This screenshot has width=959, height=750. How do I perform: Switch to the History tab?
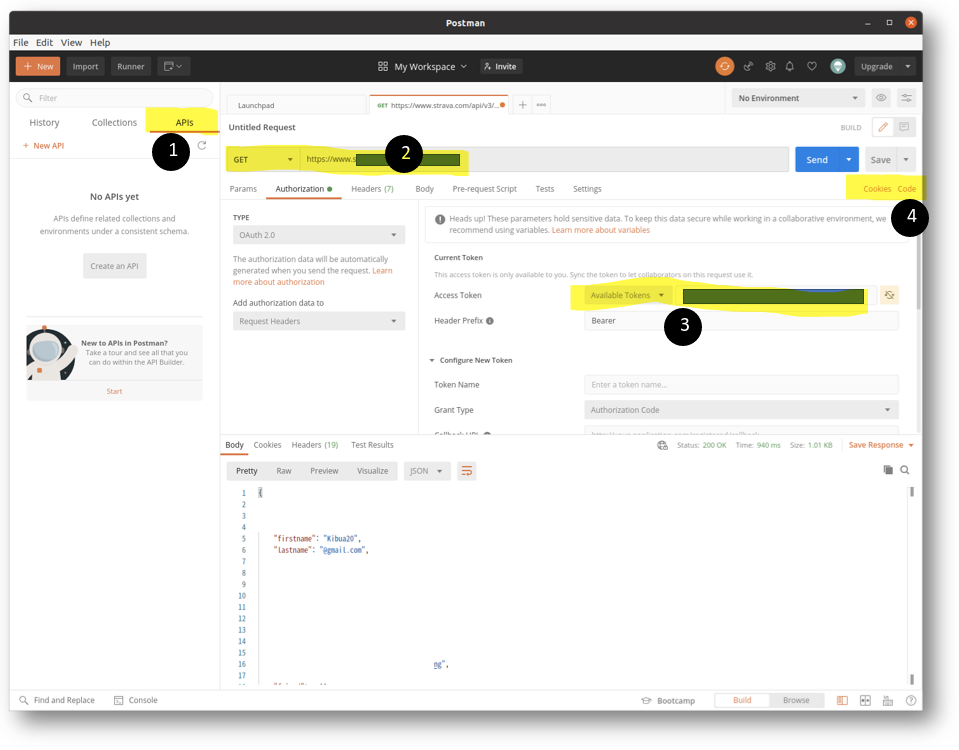(x=44, y=122)
